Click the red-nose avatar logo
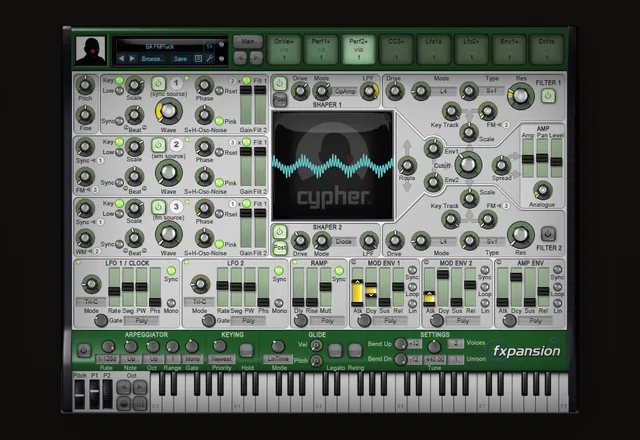Screen dimensions: 640x440 pos(91,50)
